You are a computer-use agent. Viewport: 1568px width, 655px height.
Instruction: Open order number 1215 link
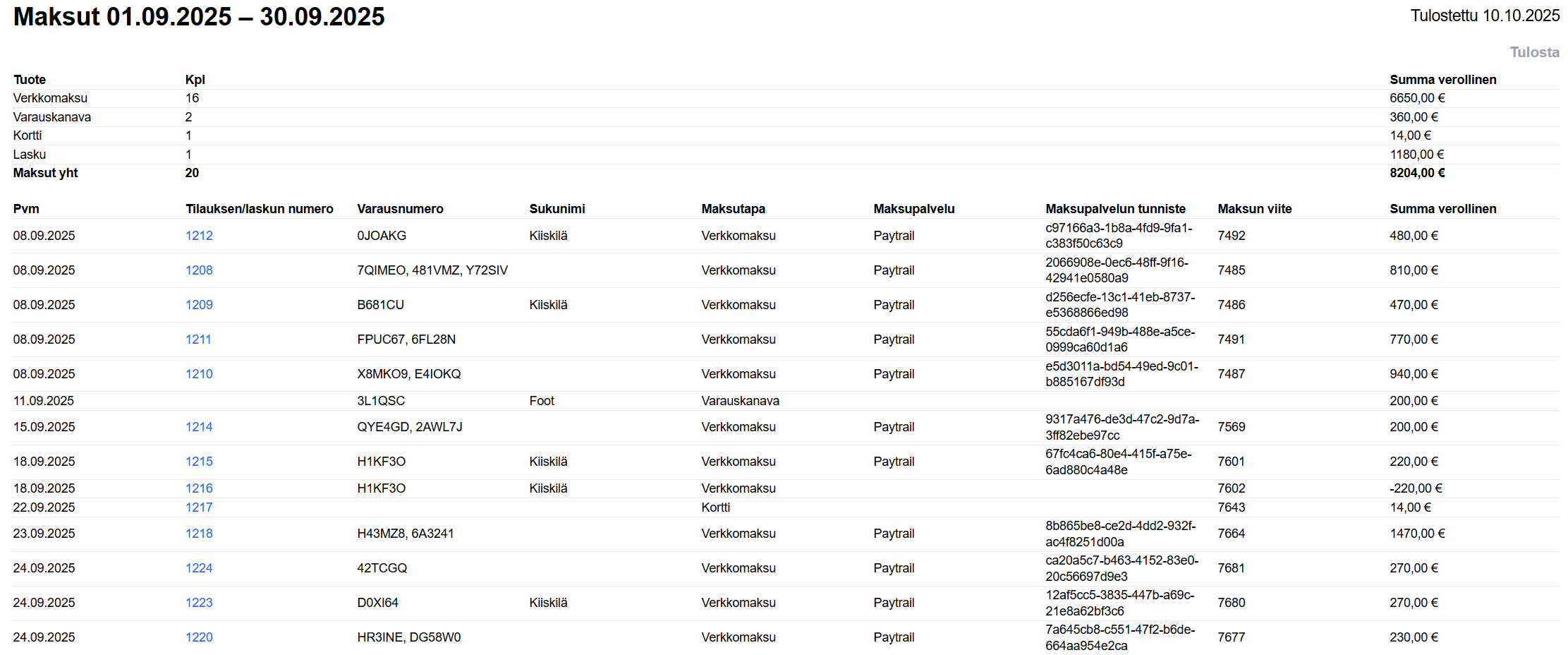[x=199, y=462]
